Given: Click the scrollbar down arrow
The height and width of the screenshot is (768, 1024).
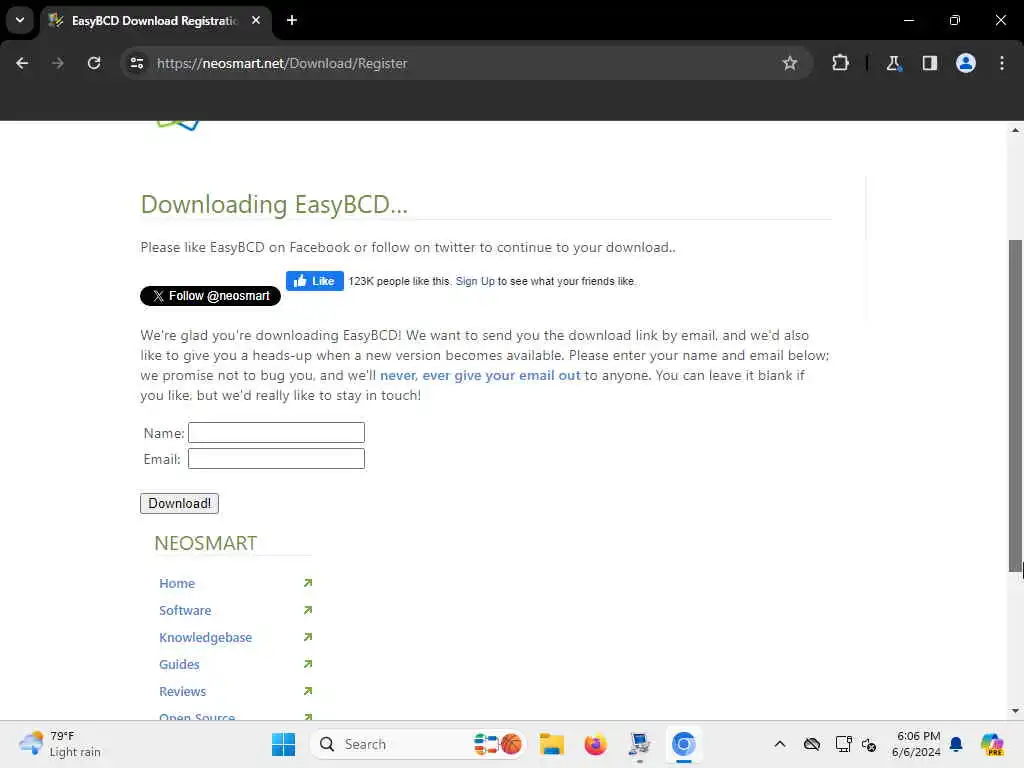Looking at the screenshot, I should click(x=1015, y=711).
